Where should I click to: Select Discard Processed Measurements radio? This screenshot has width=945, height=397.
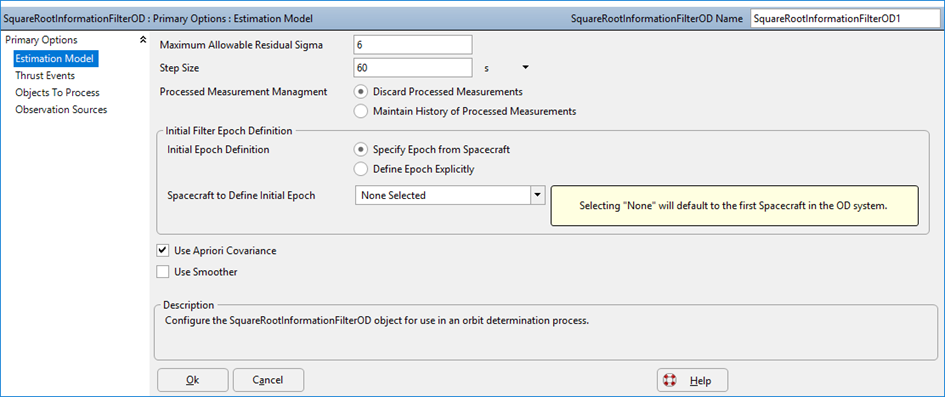(x=361, y=92)
